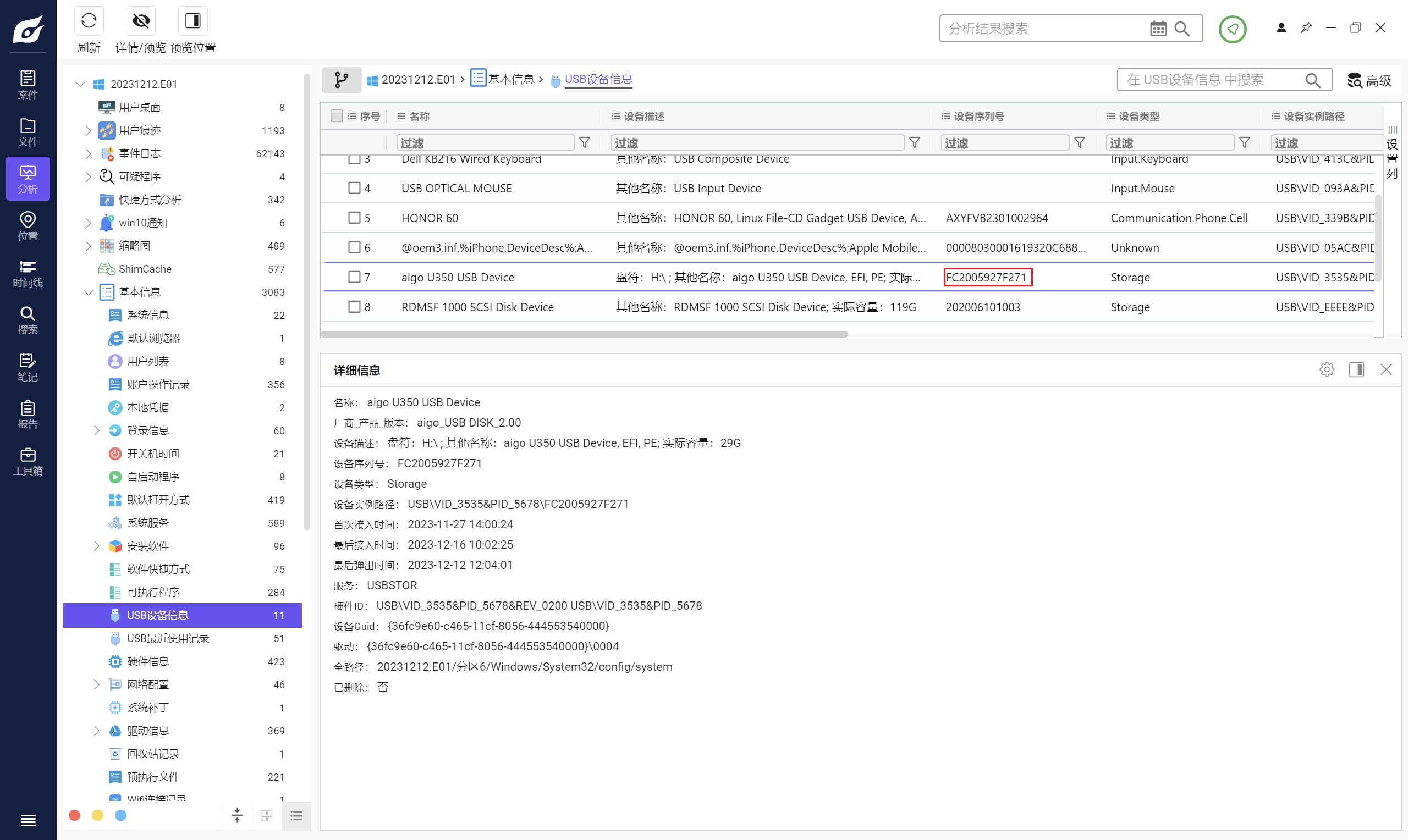This screenshot has width=1408, height=840.
Task: Open the 工具箱 sidebar icon
Action: point(28,461)
